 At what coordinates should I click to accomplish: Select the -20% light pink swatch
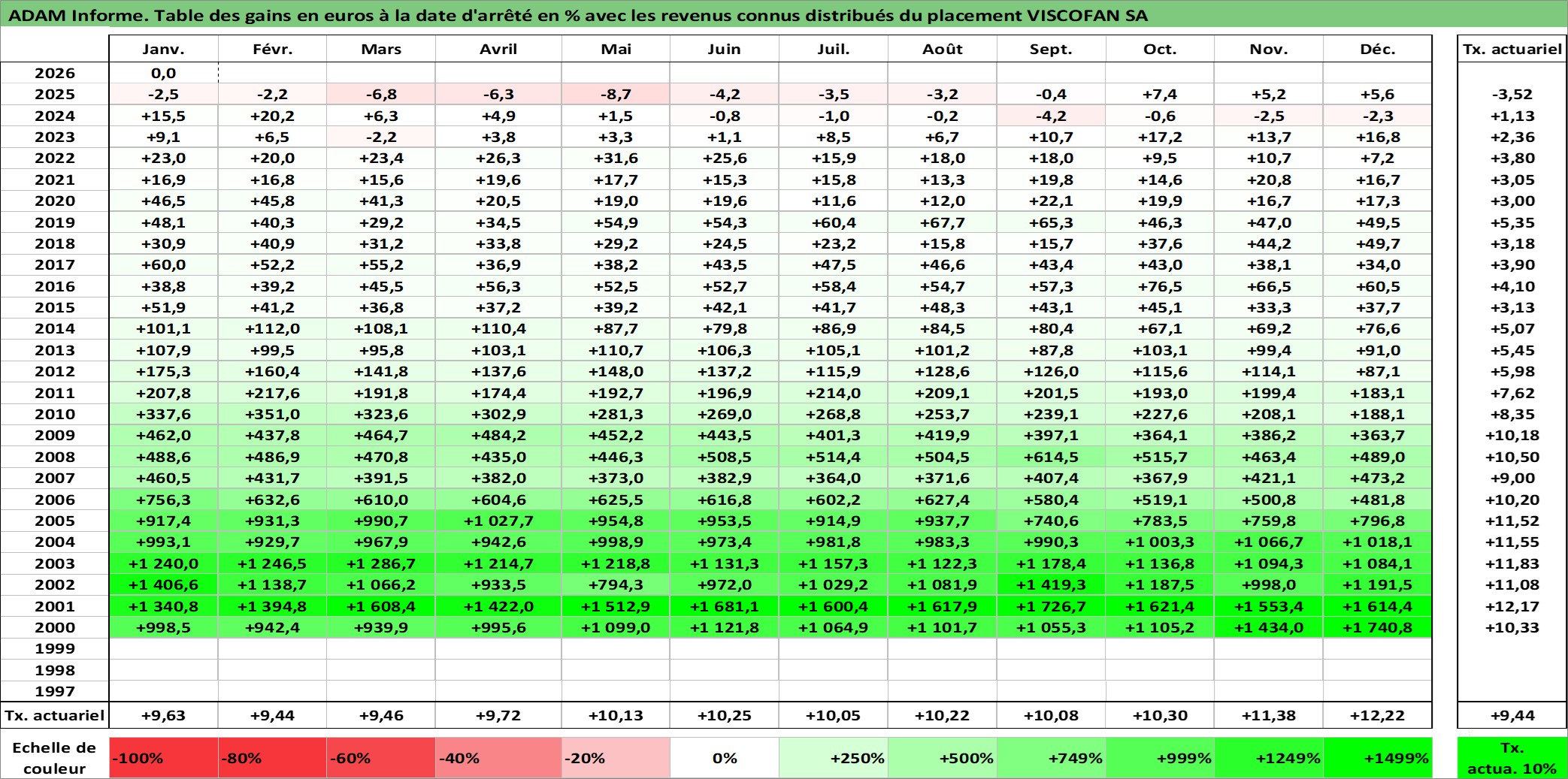616,758
